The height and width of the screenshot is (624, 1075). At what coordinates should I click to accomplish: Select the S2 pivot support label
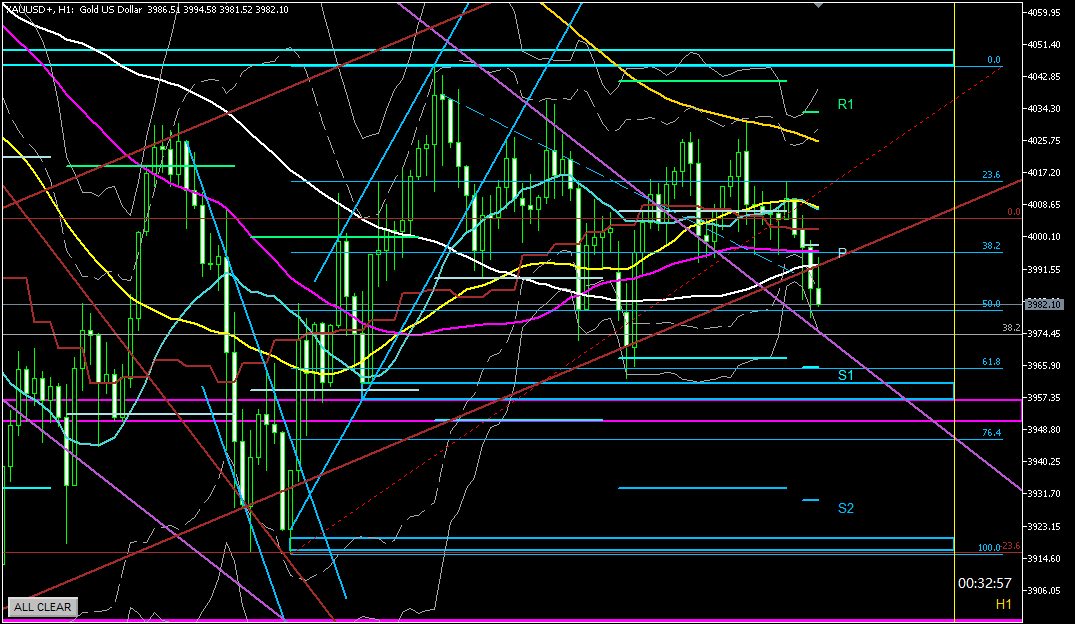click(x=846, y=508)
